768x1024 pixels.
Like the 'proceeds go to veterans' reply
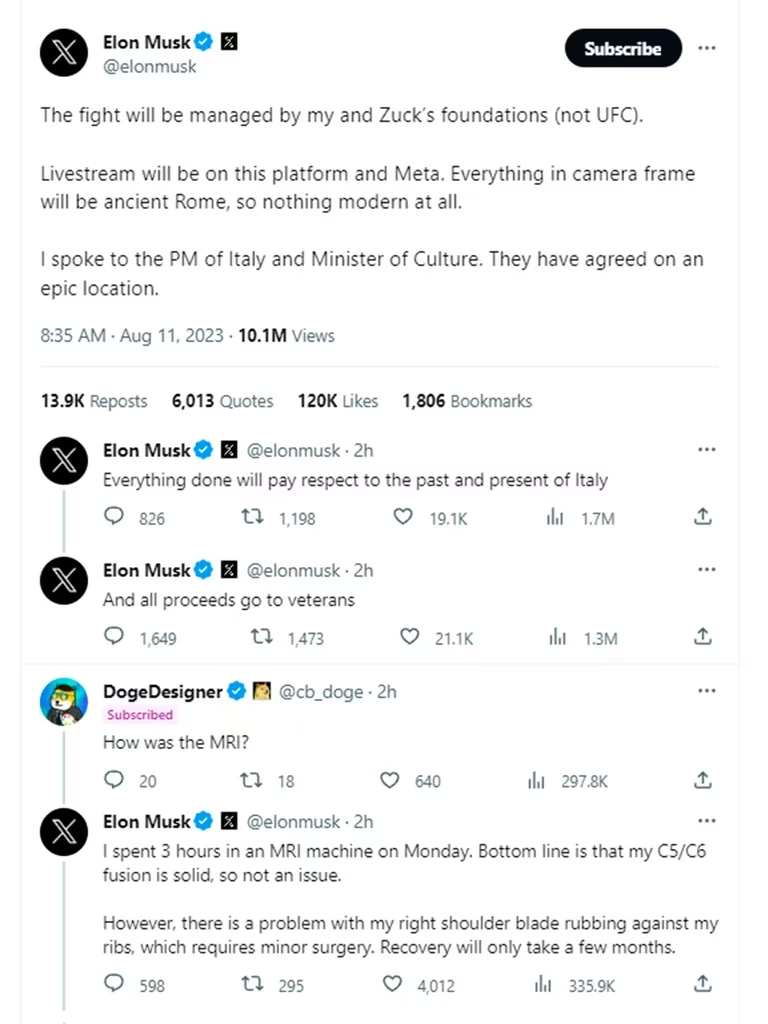click(x=409, y=637)
